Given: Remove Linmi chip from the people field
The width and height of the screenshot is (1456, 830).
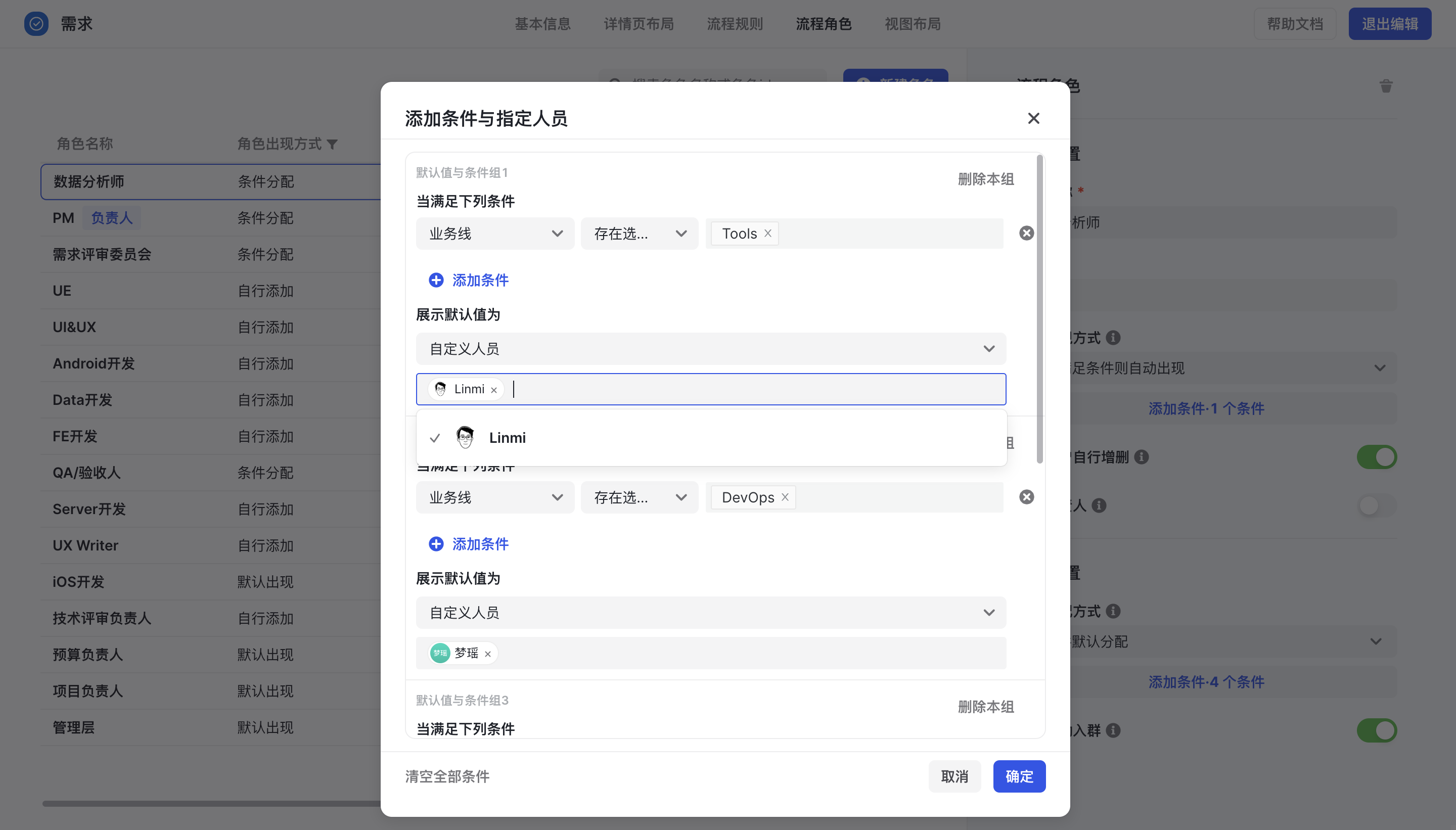Looking at the screenshot, I should [x=494, y=390].
